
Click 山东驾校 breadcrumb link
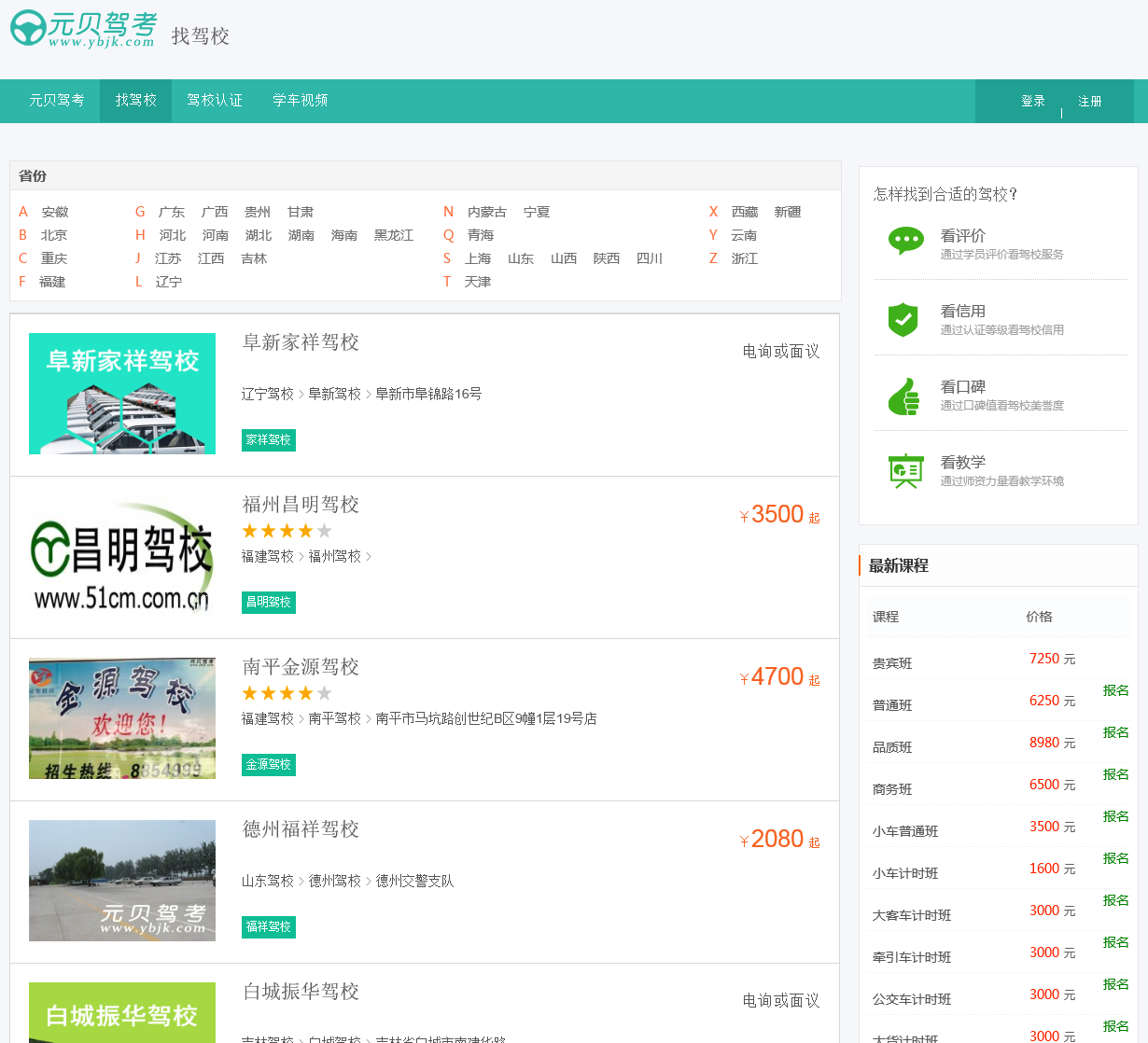(268, 881)
